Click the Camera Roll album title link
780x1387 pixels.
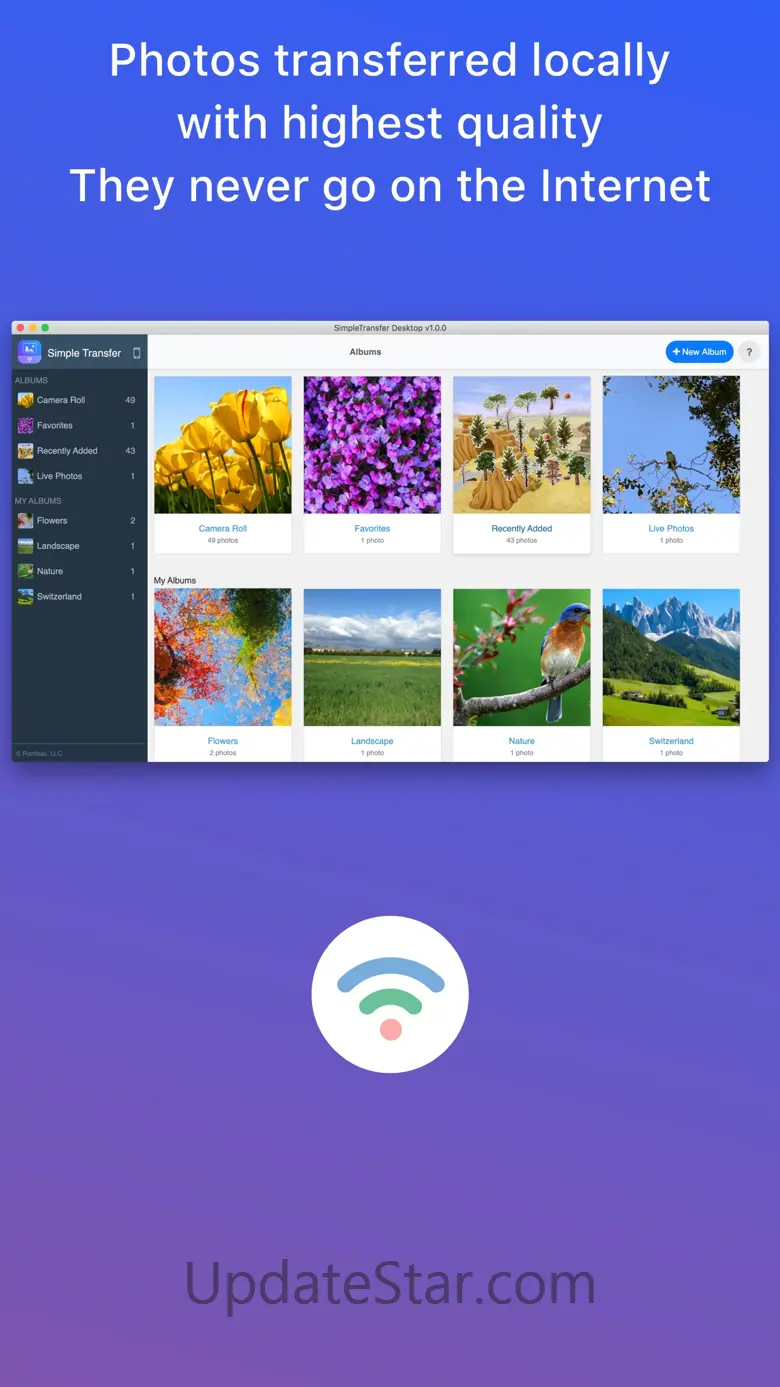pos(223,529)
